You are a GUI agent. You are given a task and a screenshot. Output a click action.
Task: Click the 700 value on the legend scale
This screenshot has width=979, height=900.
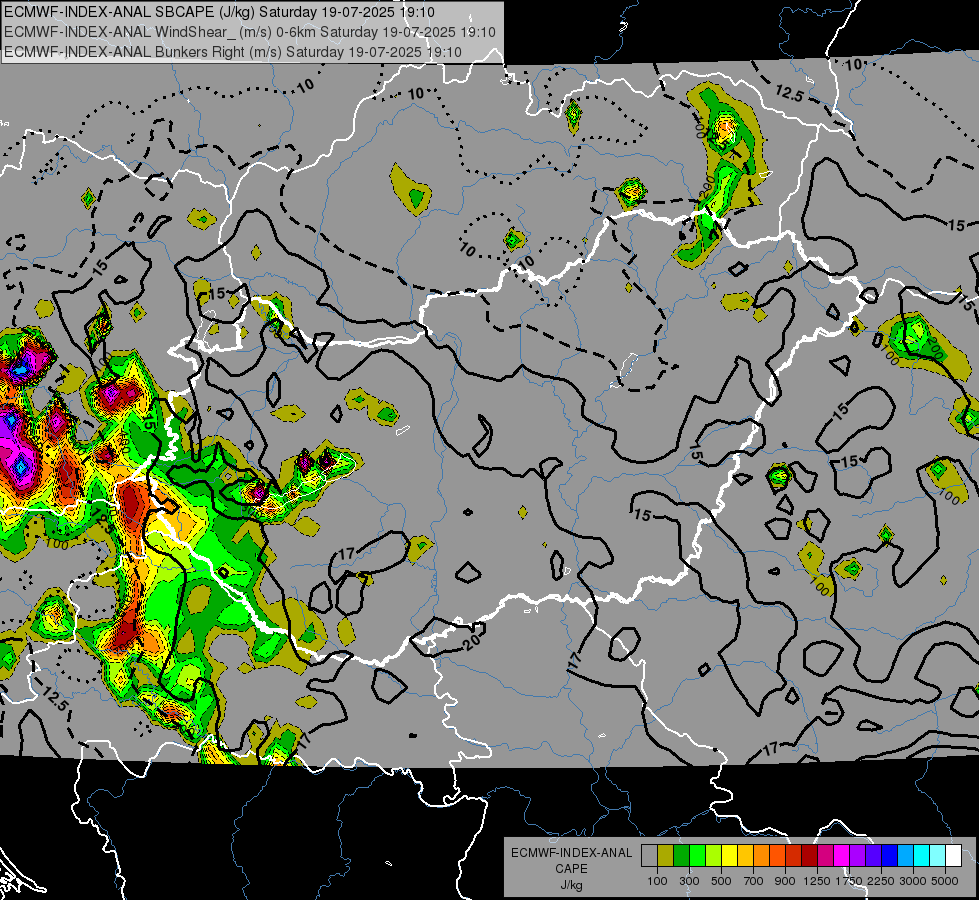754,881
